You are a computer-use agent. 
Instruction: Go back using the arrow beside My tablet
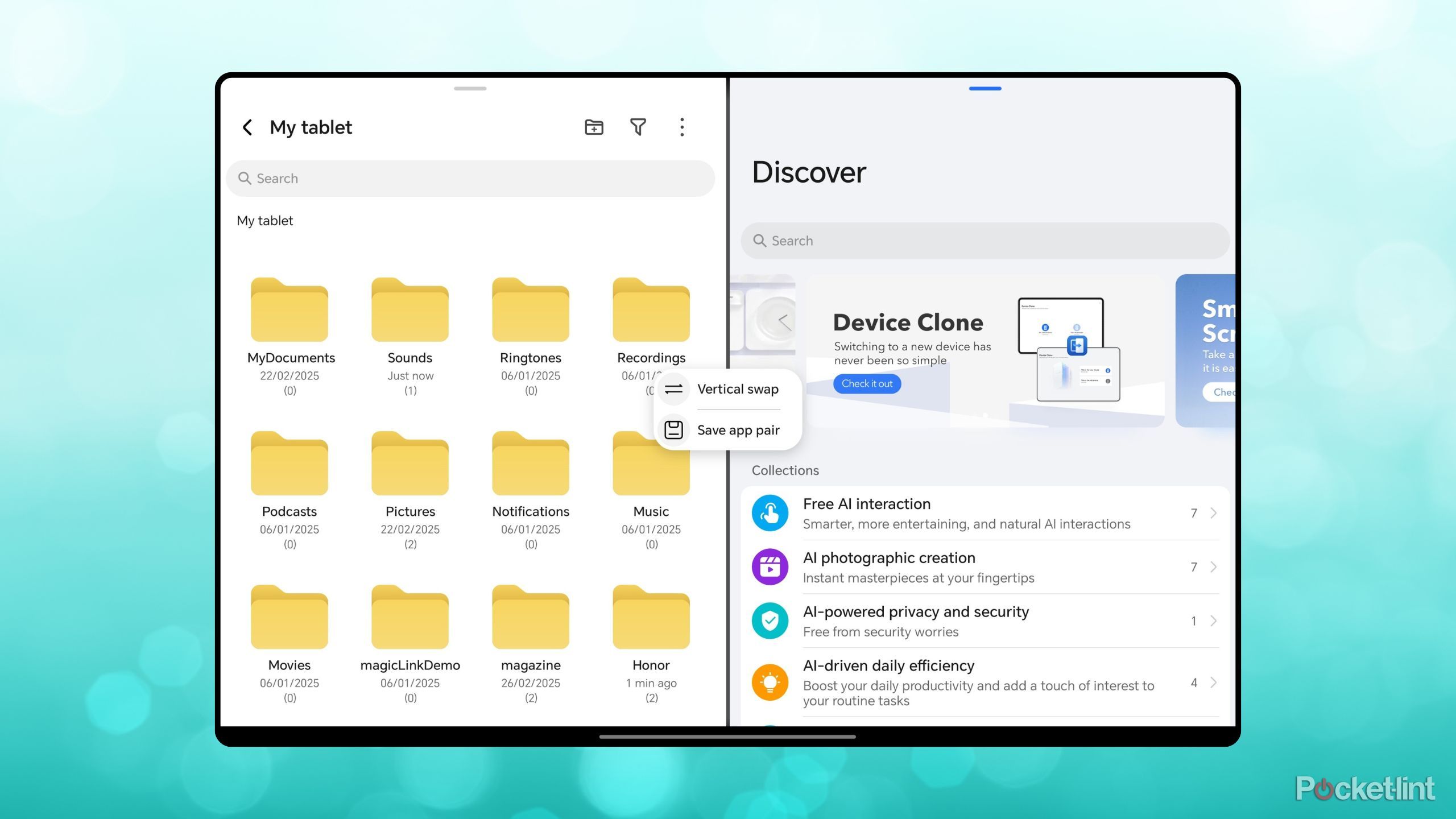pos(247,127)
